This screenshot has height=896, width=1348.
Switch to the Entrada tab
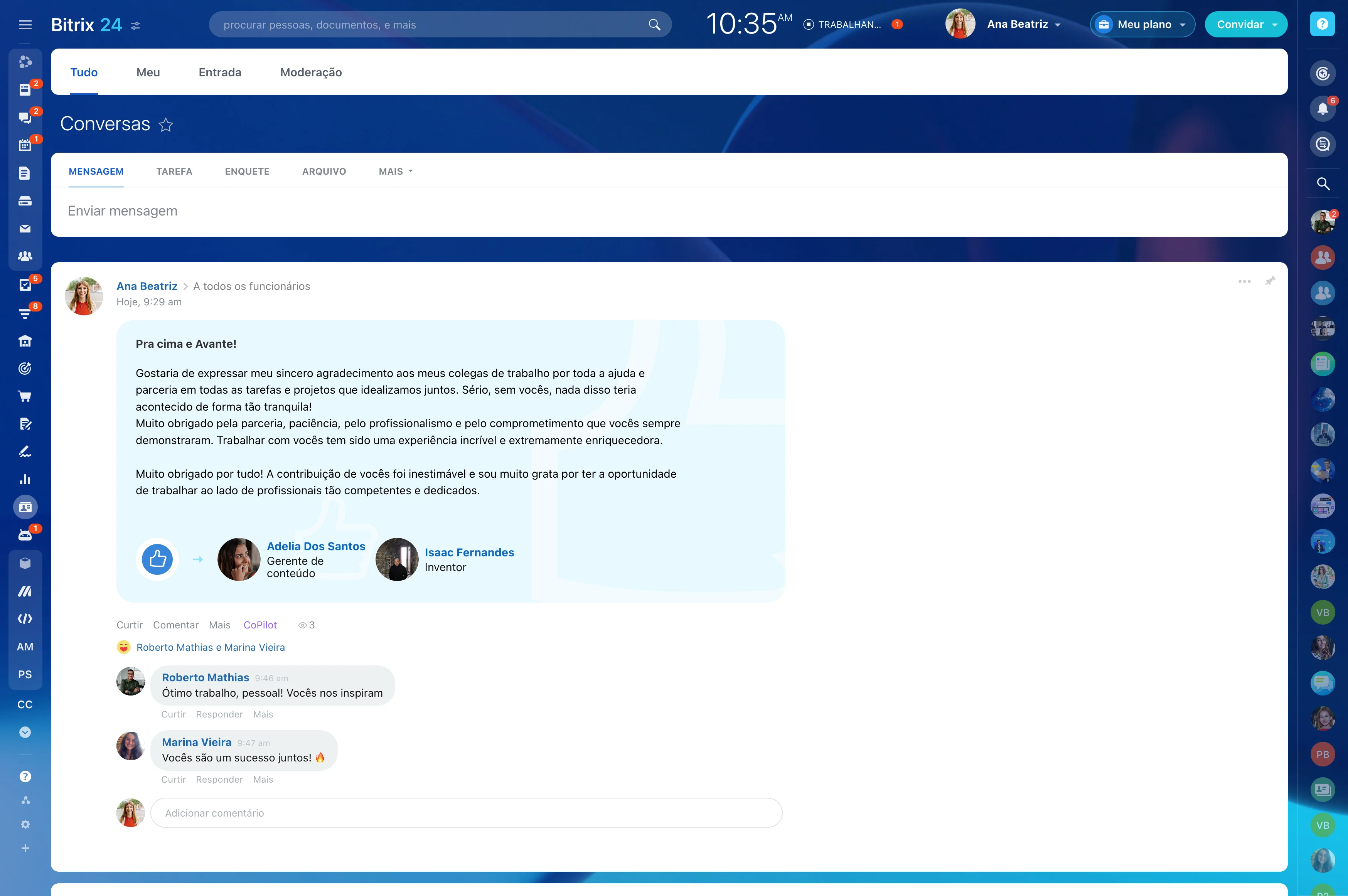click(219, 72)
